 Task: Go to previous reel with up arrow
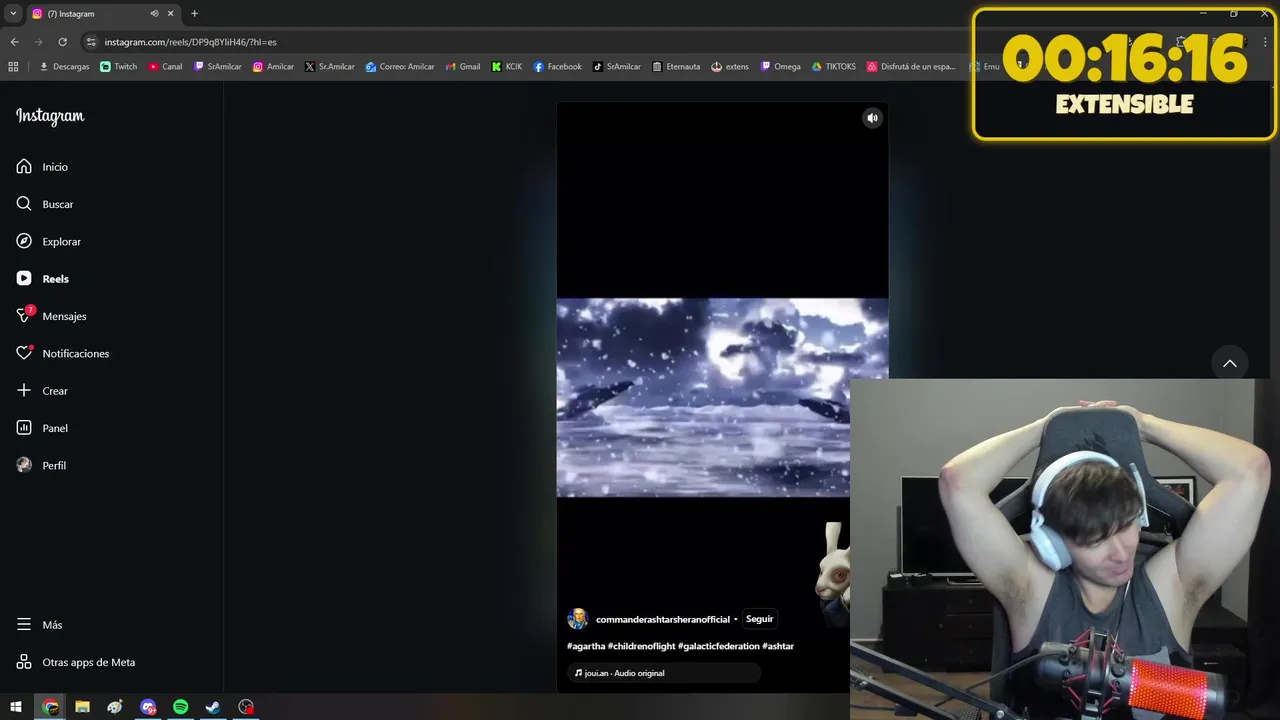[x=1230, y=363]
